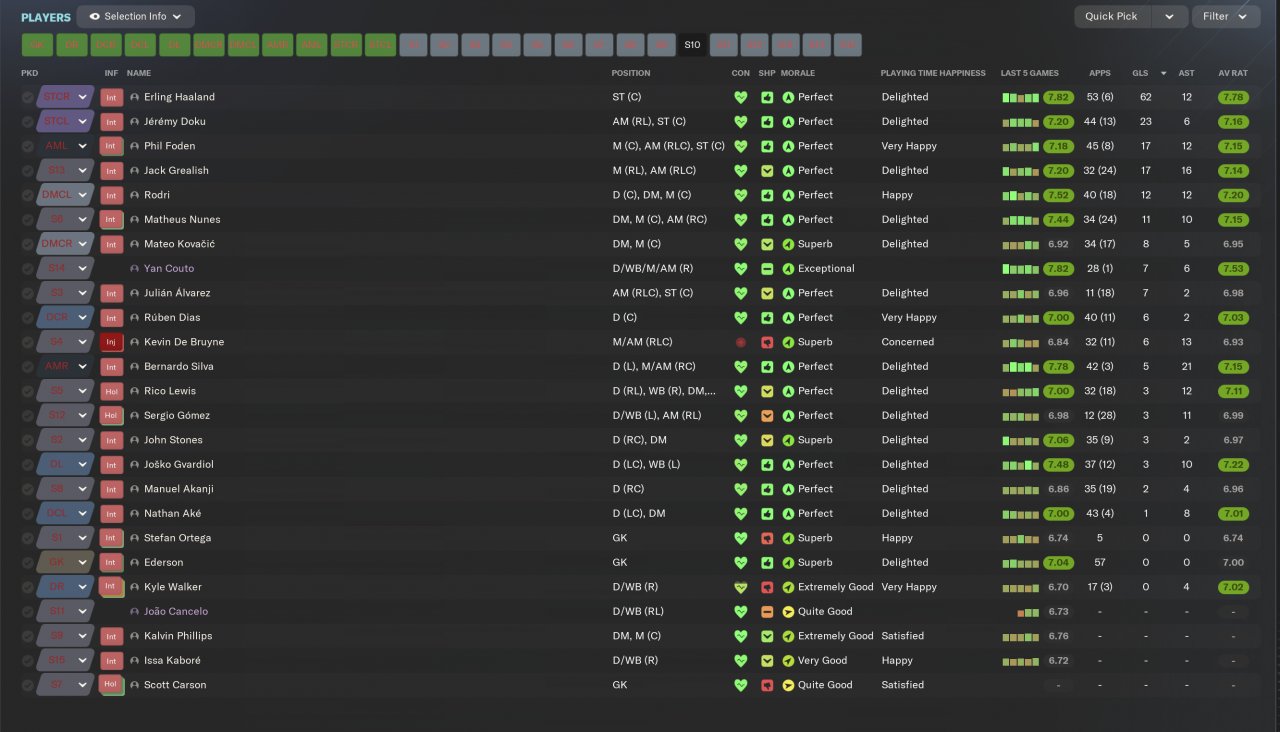The height and width of the screenshot is (732, 1280).
Task: Expand the DCR dropdown for Rúben Dias
Action: pyautogui.click(x=65, y=318)
